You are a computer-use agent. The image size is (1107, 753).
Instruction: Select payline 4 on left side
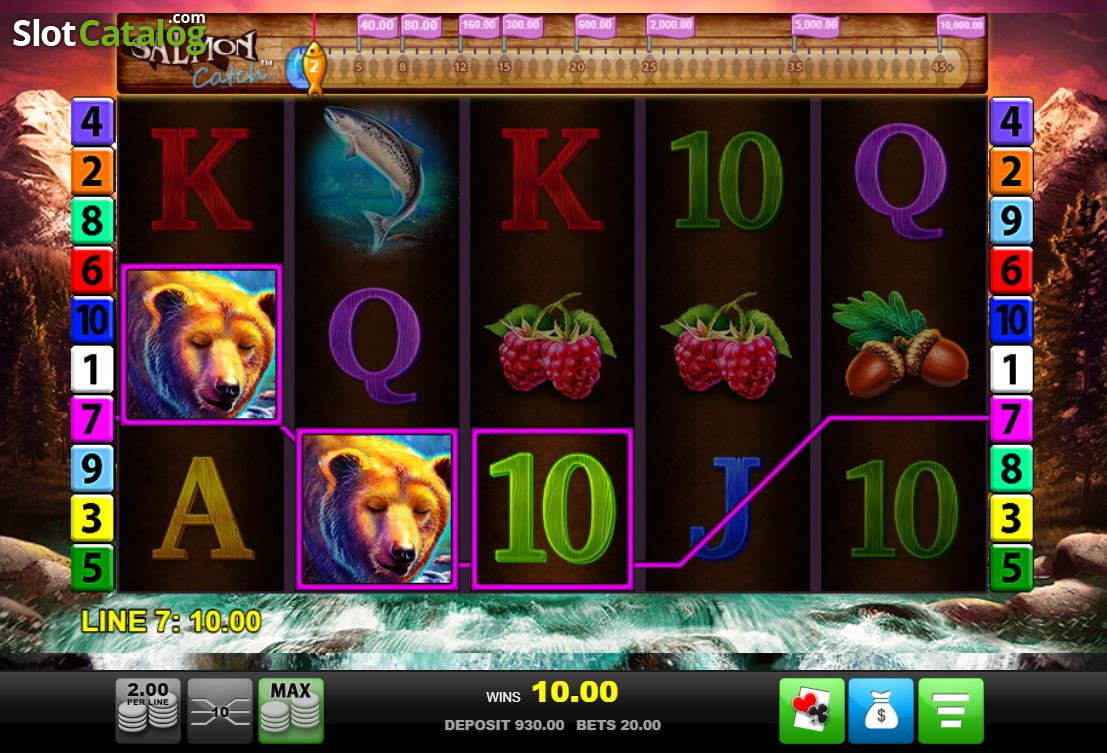[x=92, y=121]
